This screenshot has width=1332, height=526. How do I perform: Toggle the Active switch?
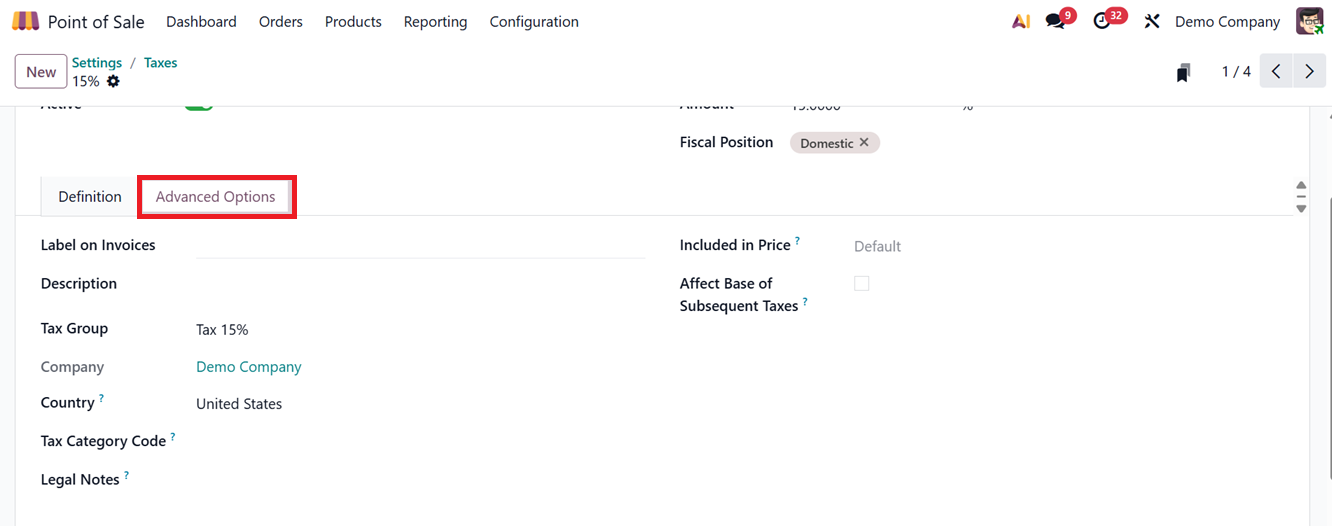(199, 104)
